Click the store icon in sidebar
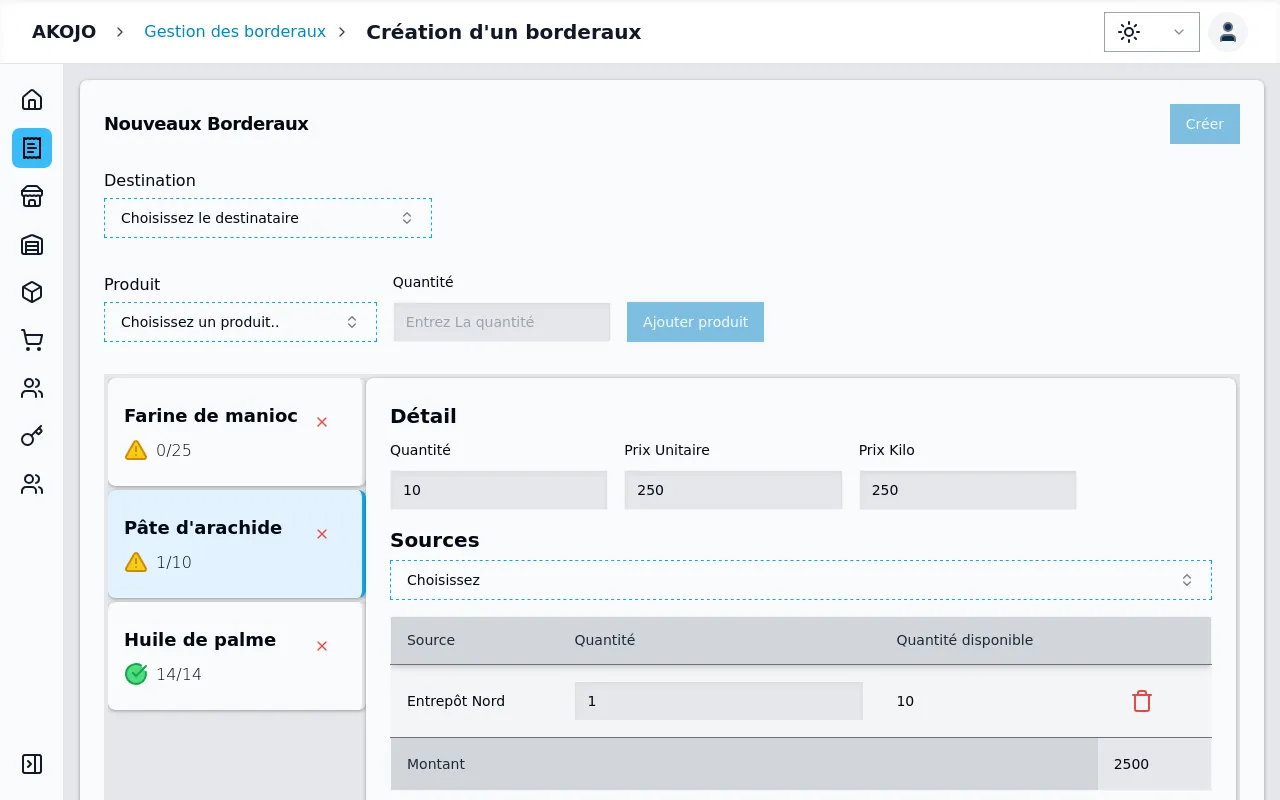This screenshot has width=1280, height=800. click(x=32, y=196)
